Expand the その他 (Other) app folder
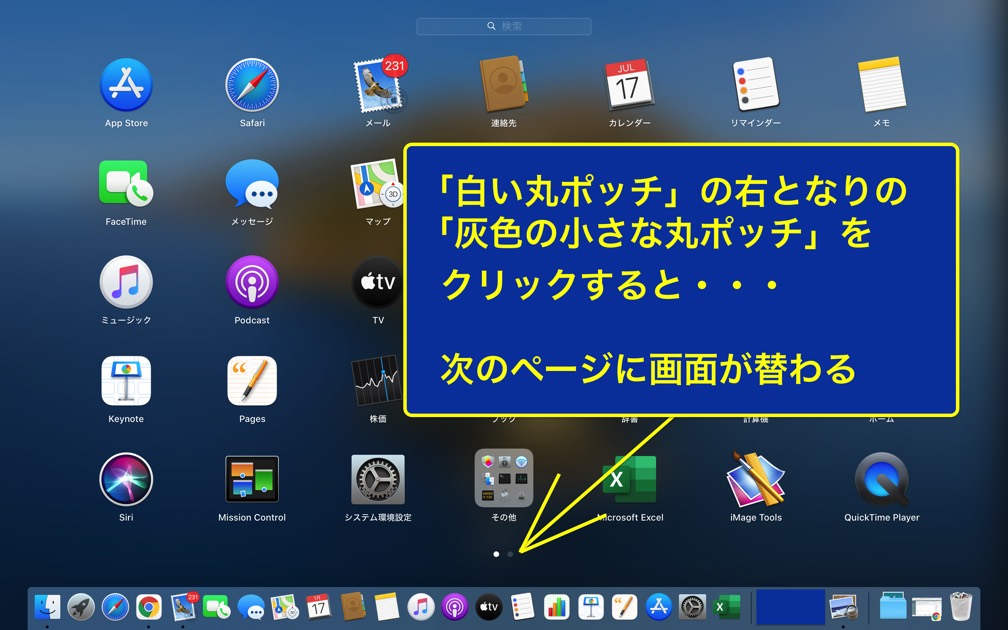Screen dimensions: 1008x630 tap(503, 480)
